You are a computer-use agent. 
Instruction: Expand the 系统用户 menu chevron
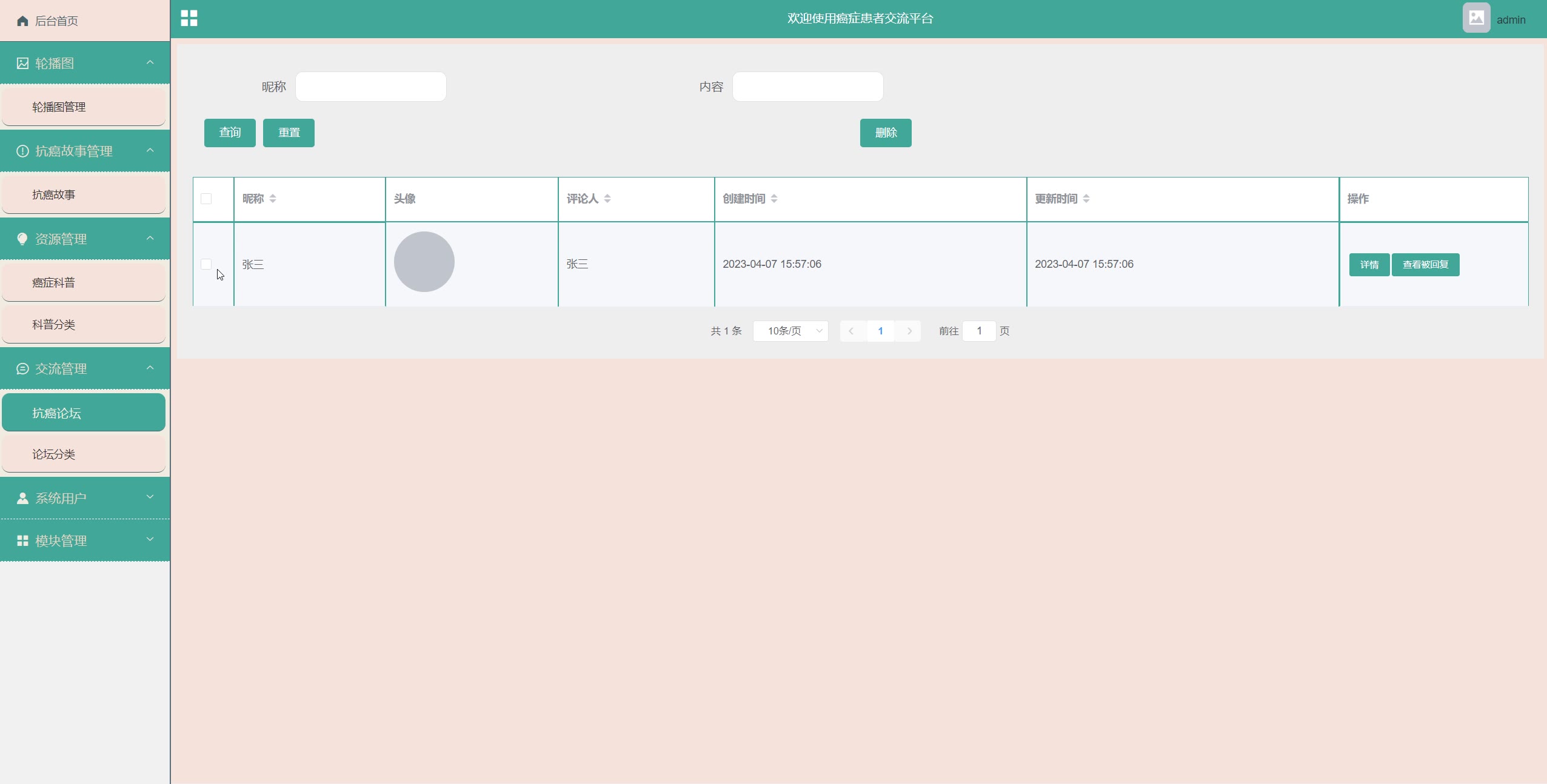150,497
